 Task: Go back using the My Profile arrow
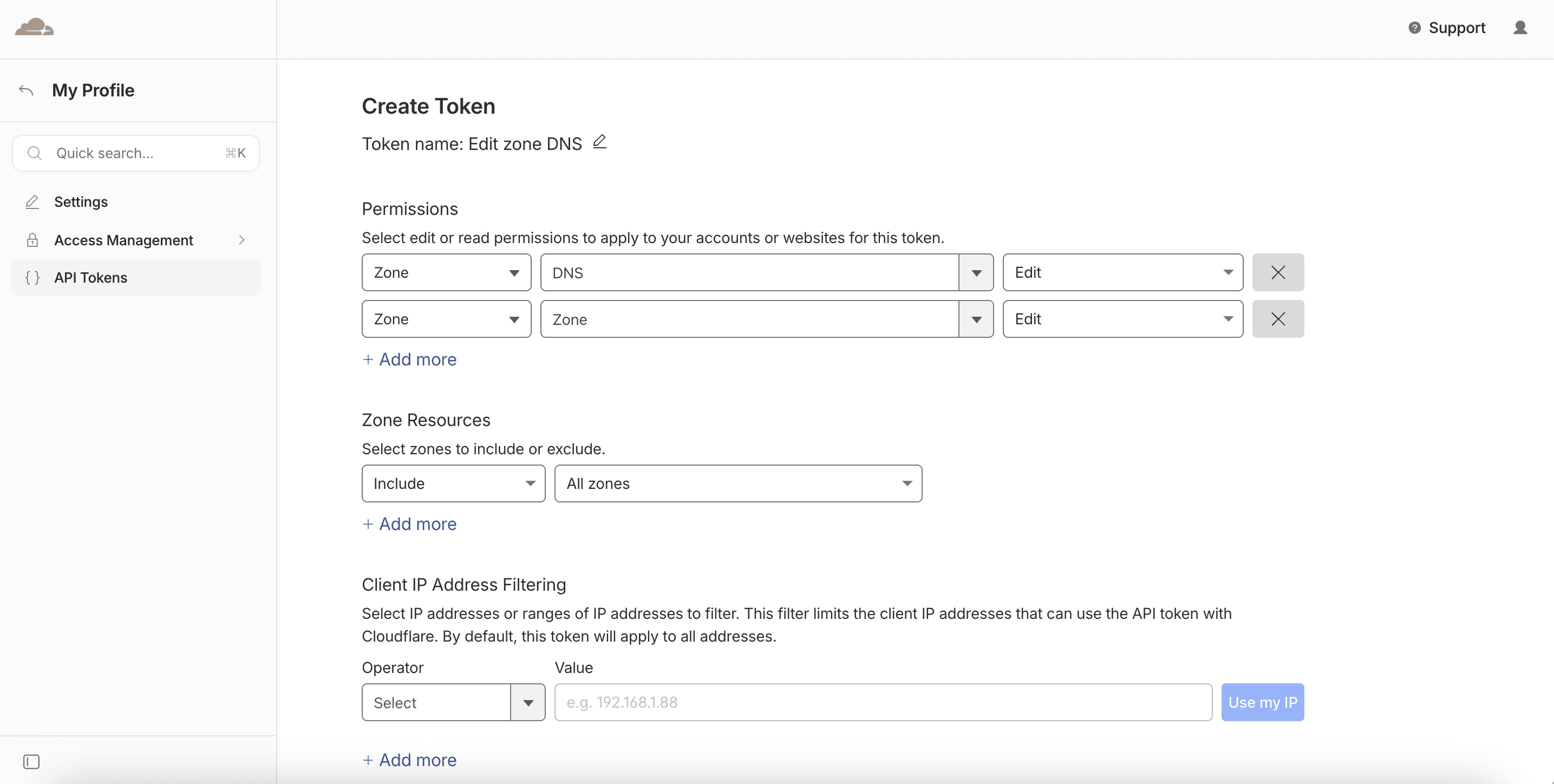pos(26,90)
